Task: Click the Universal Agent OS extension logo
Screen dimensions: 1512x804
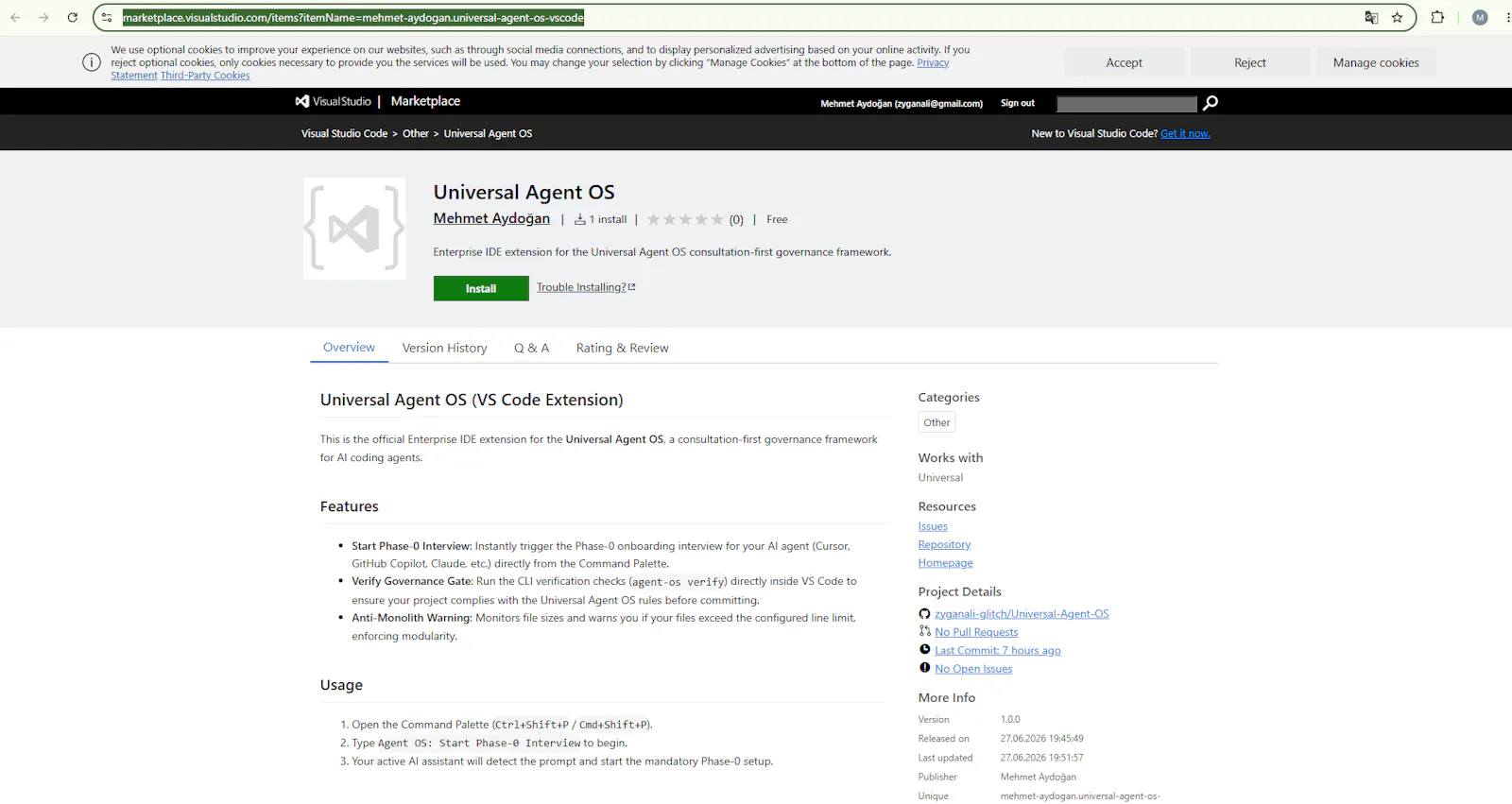Action: click(354, 229)
